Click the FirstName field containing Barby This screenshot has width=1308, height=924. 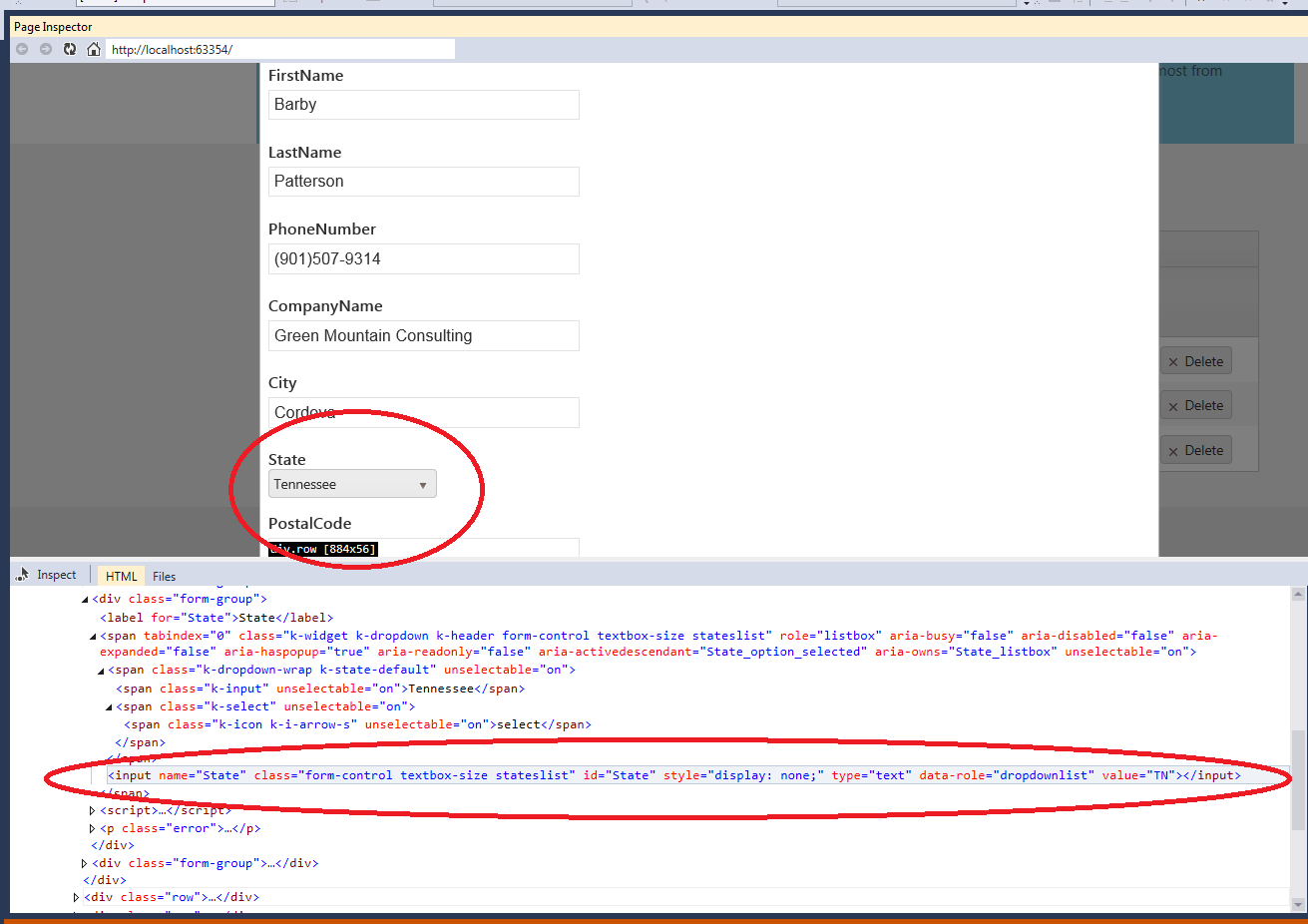pos(424,105)
